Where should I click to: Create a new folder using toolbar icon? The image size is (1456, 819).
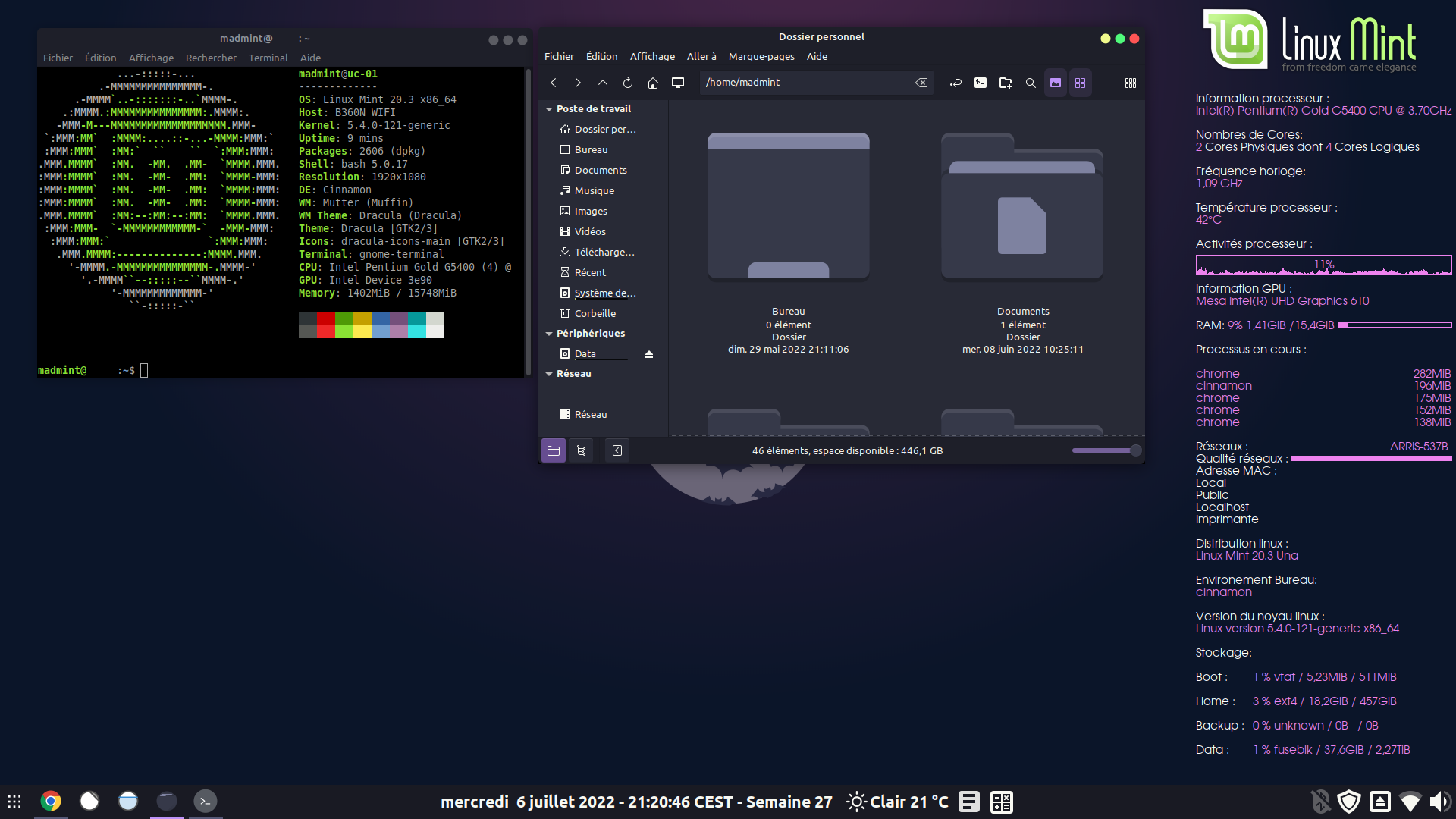click(1006, 83)
